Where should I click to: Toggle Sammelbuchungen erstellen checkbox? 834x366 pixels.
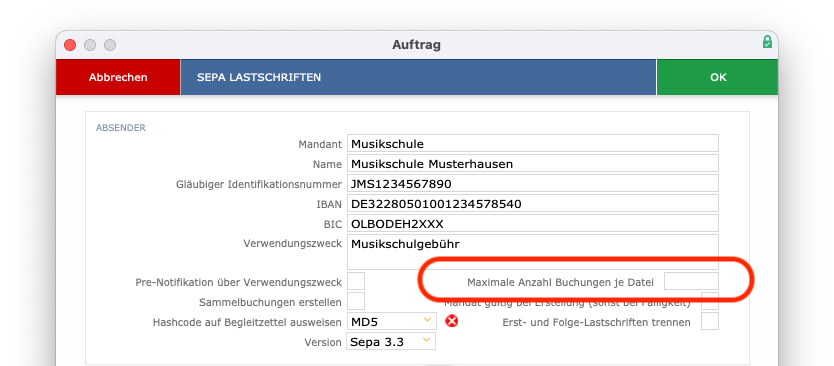point(356,301)
